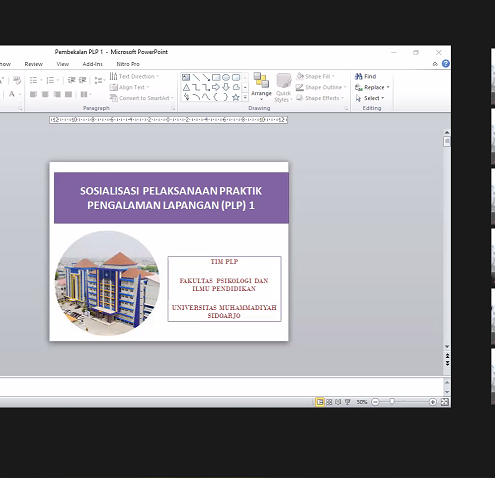Image resolution: width=495 pixels, height=478 pixels.
Task: Fit slide to current window
Action: pos(445,402)
